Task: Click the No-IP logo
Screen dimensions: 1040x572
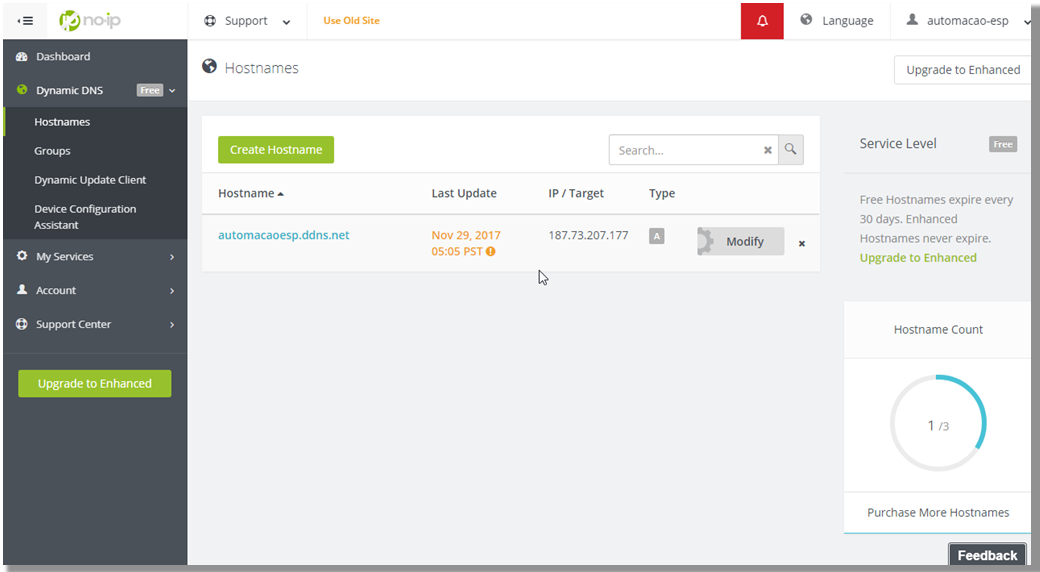Action: click(x=90, y=21)
